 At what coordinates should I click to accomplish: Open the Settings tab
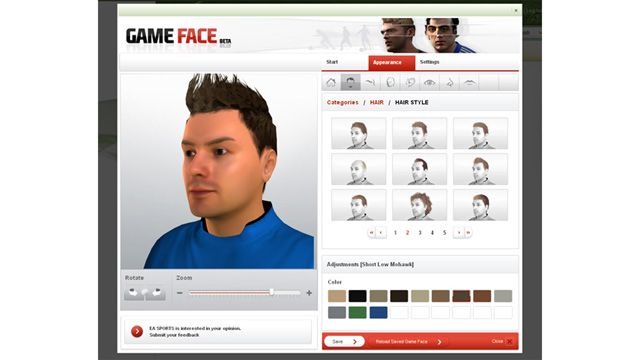pos(430,62)
